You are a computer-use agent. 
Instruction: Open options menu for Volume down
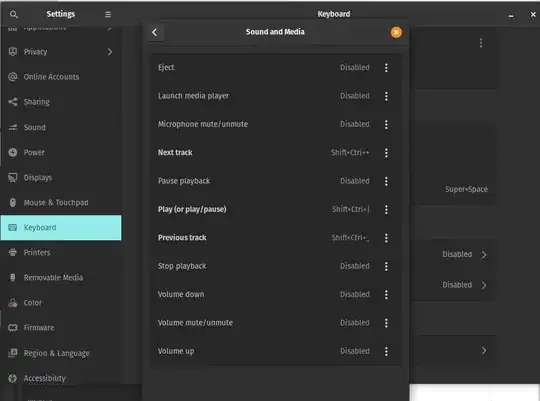tap(386, 295)
